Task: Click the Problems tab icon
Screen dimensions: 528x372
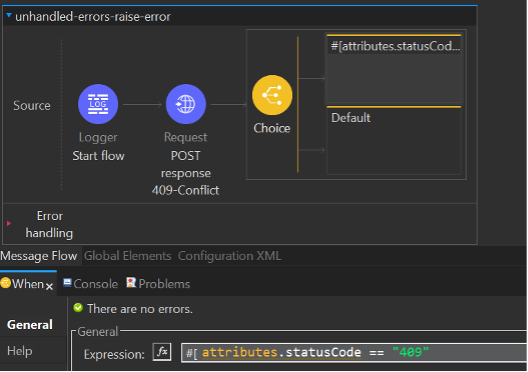Action: coord(131,283)
